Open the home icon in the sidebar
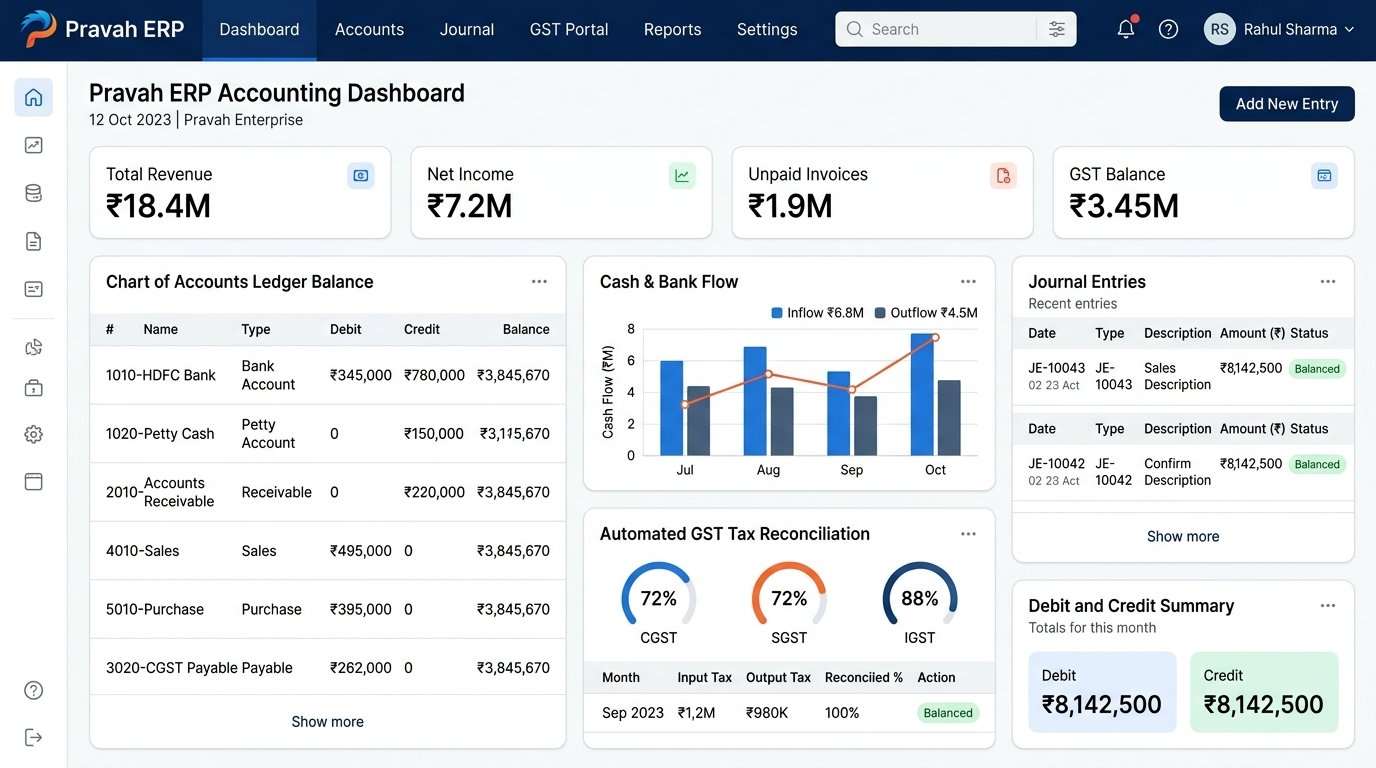The image size is (1376, 768). pyautogui.click(x=34, y=97)
